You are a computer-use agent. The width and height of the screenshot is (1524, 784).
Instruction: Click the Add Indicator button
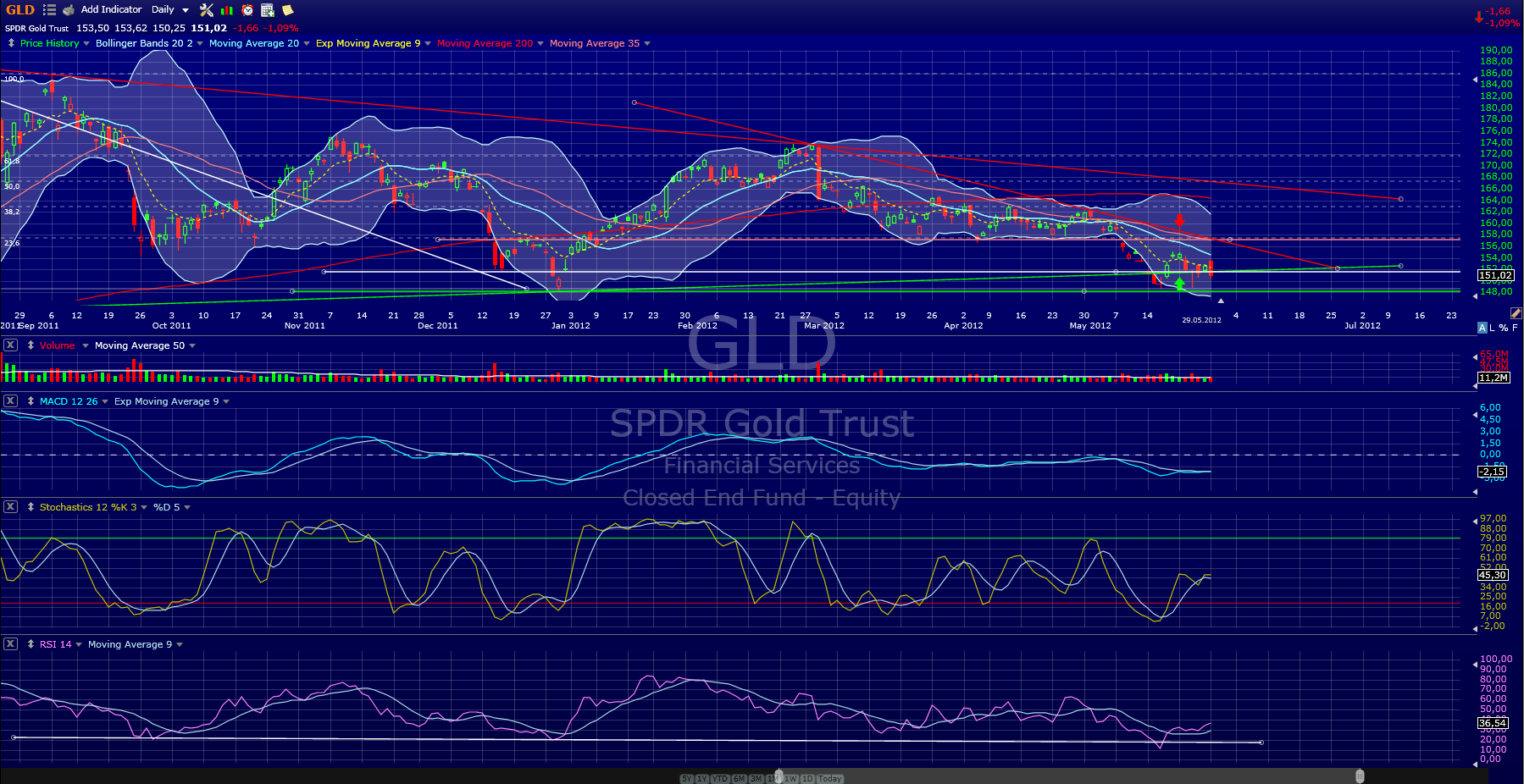pyautogui.click(x=112, y=10)
